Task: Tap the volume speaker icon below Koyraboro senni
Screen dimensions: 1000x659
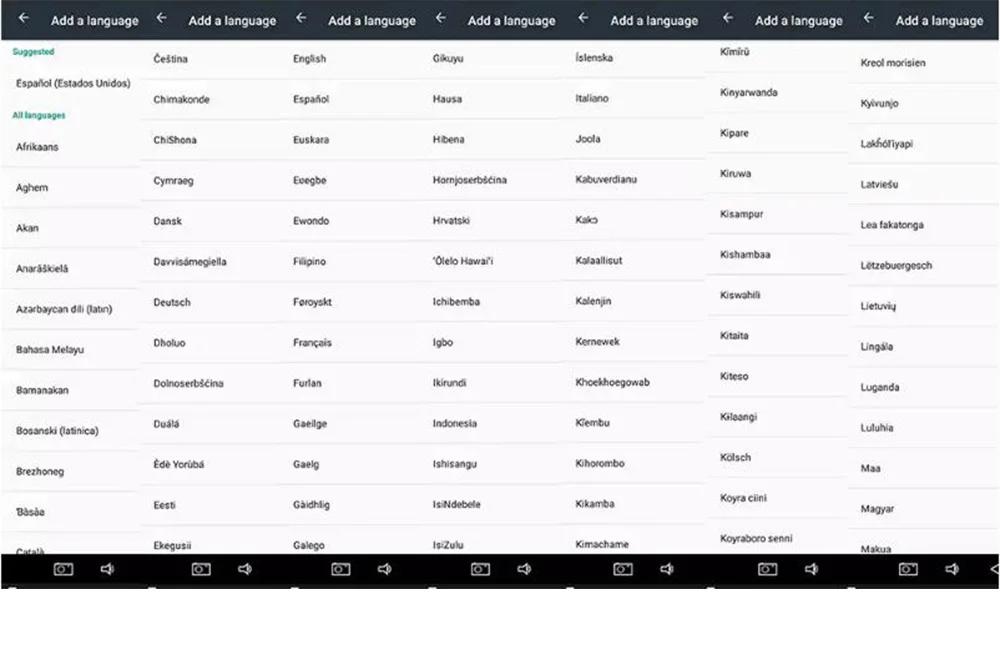Action: (x=811, y=569)
